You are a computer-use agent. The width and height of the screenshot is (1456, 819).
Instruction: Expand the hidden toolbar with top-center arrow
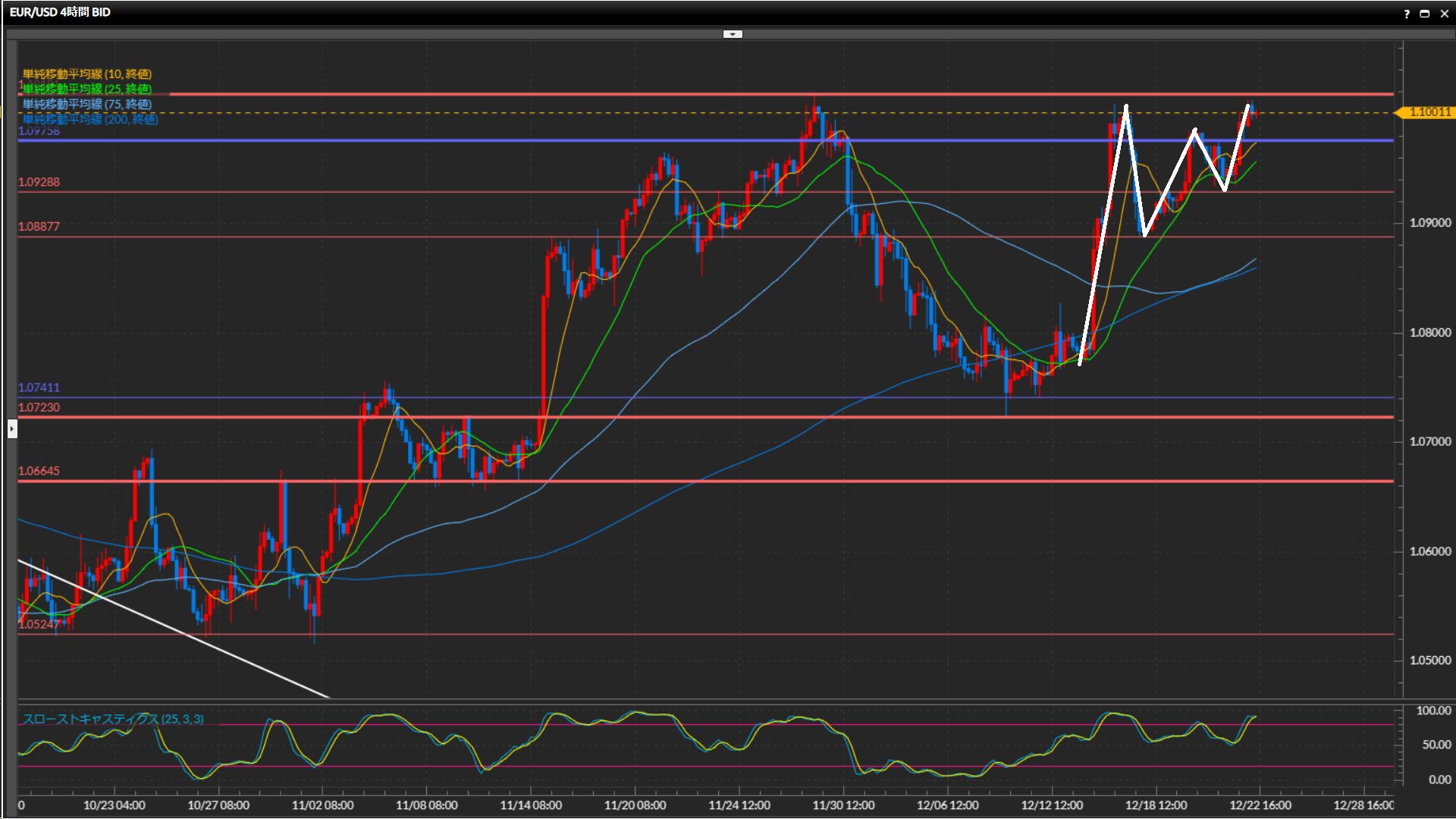tap(733, 34)
